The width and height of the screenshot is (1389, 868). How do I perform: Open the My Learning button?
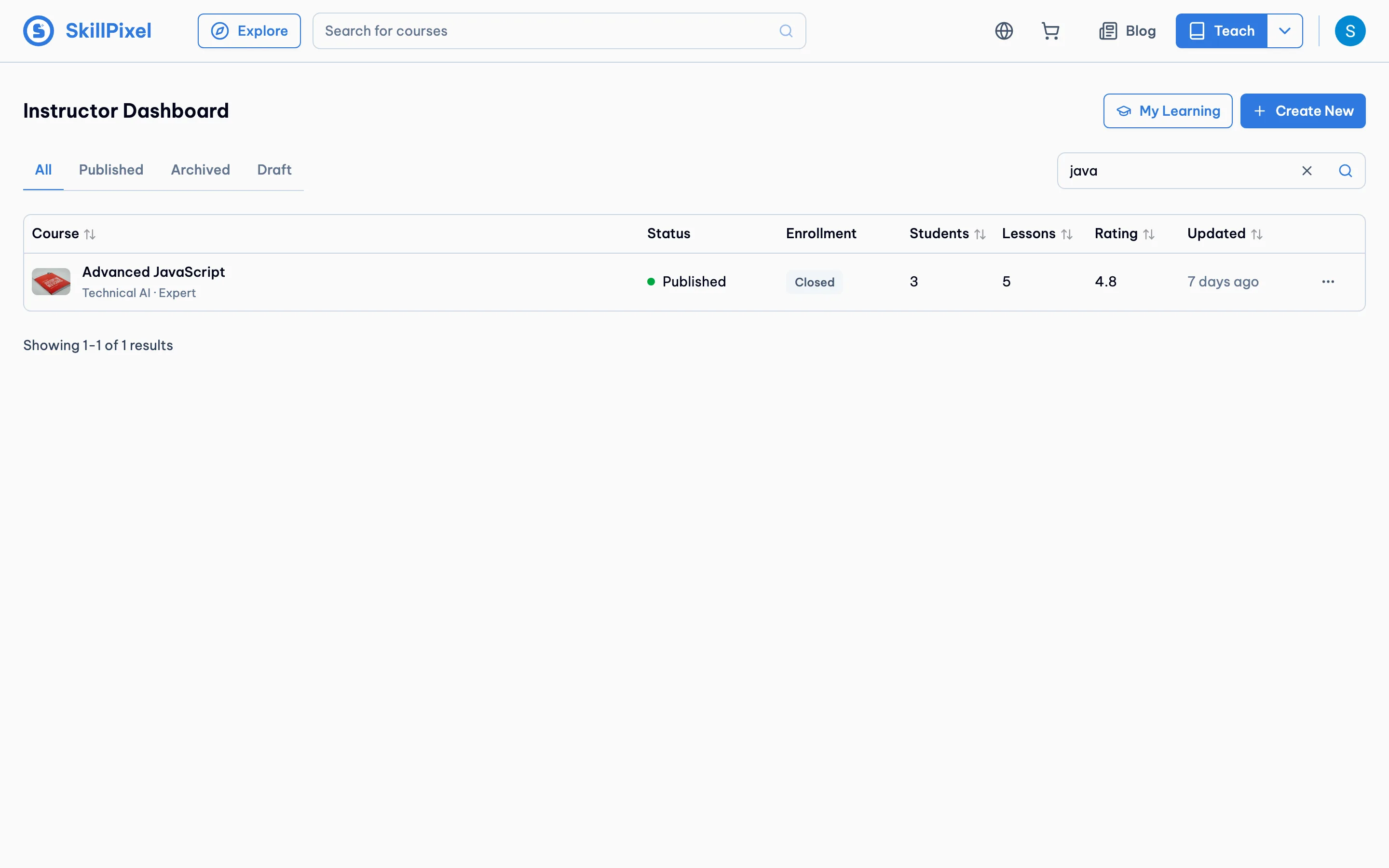pos(1168,111)
